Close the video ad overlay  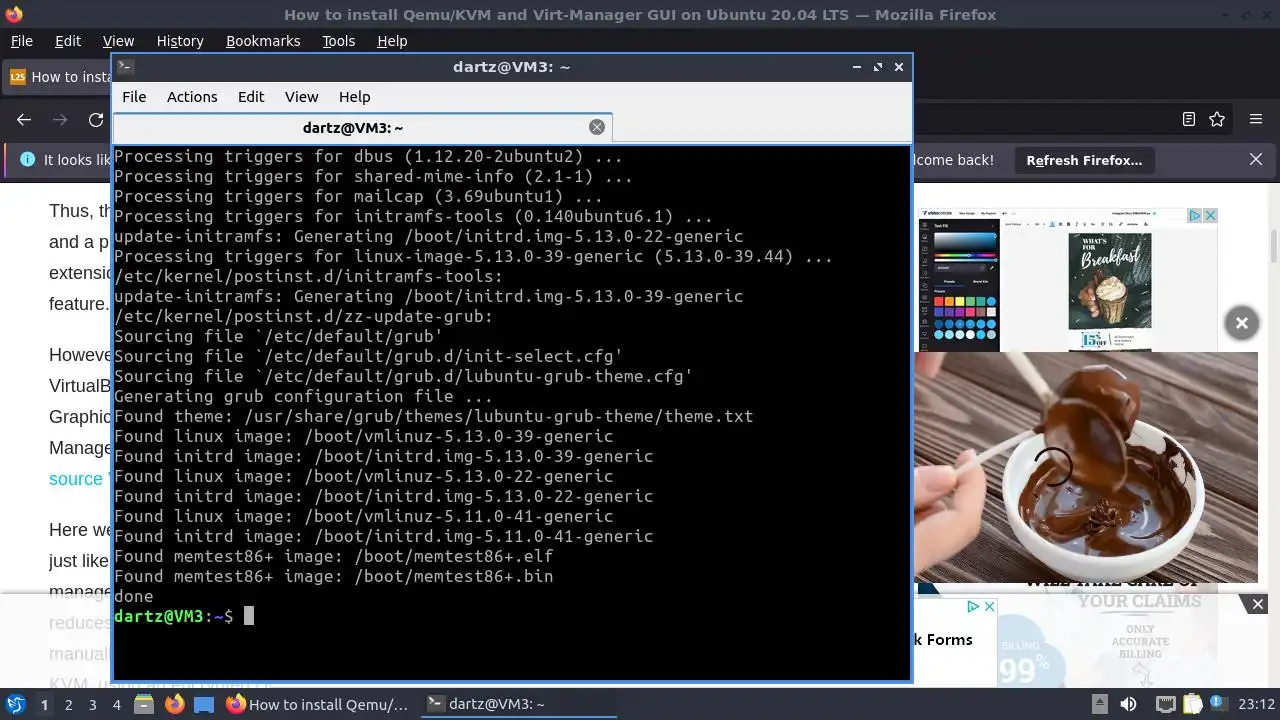pos(1241,323)
